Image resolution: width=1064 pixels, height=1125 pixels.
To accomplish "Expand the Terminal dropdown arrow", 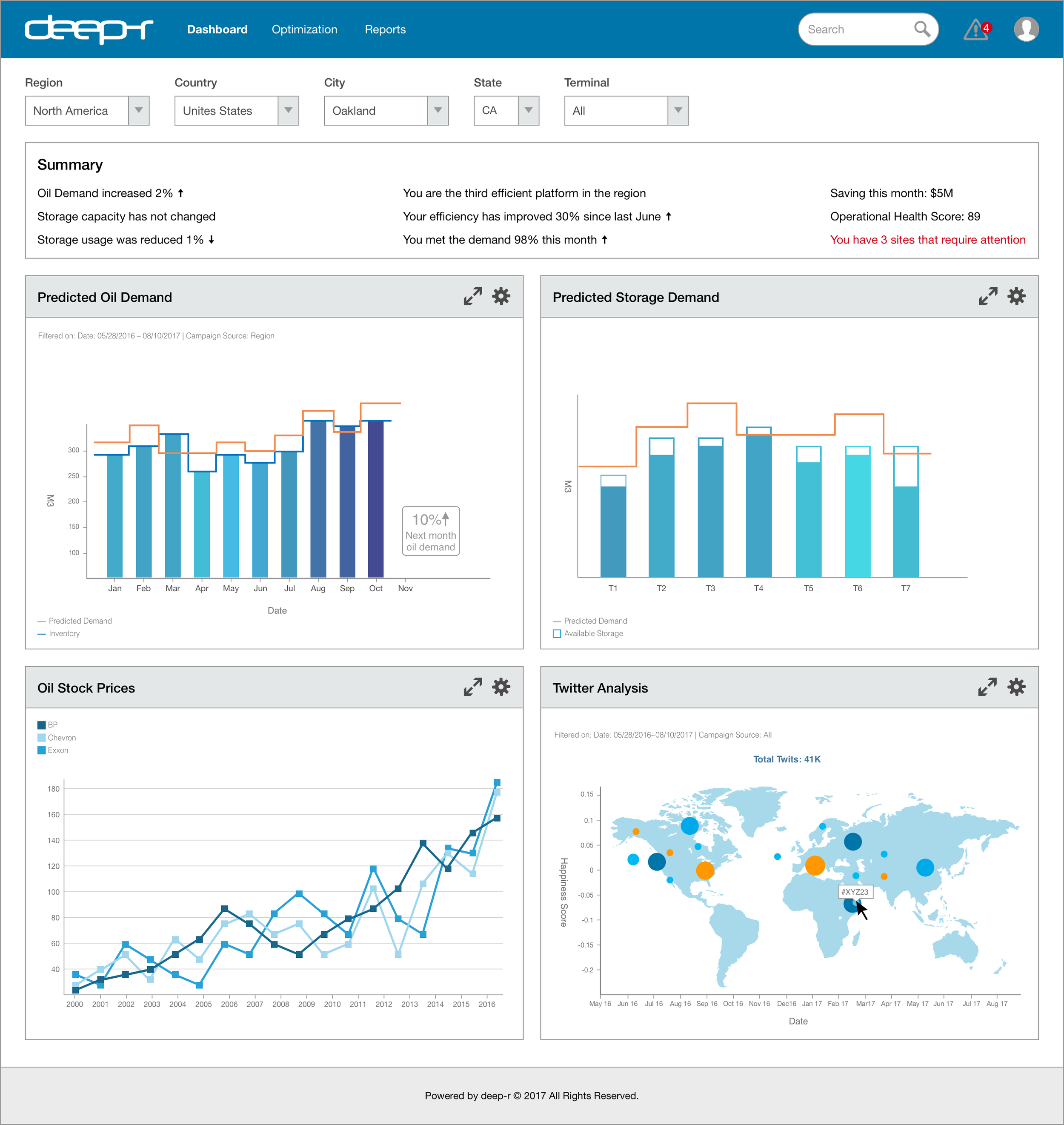I will tap(678, 111).
